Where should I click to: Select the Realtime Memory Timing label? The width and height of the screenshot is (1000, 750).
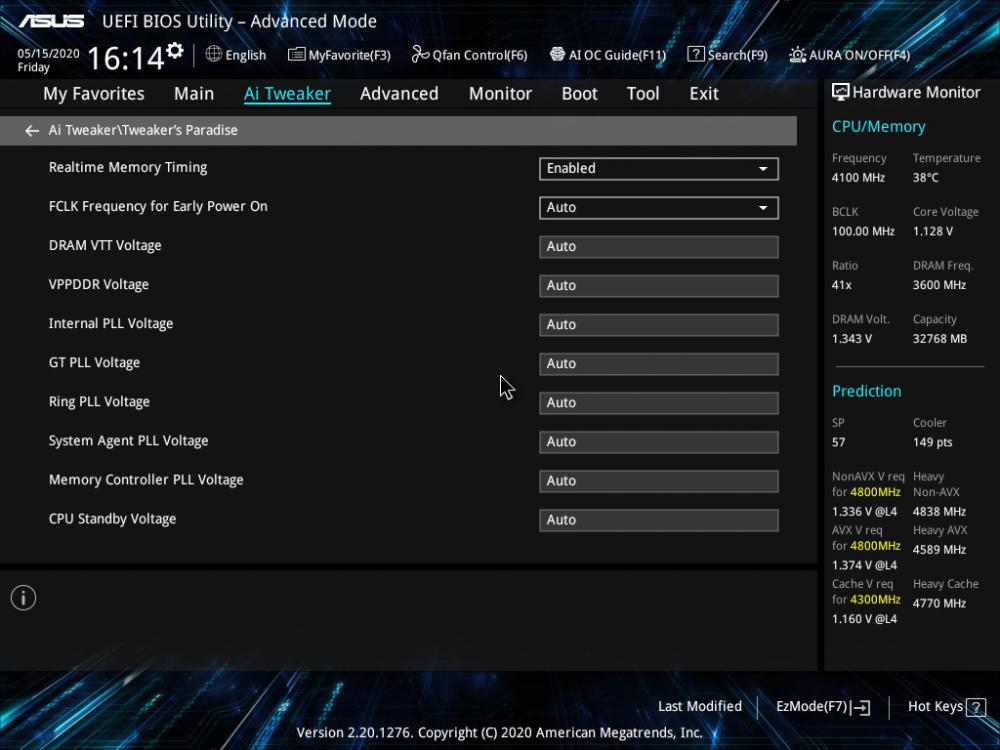tap(128, 168)
